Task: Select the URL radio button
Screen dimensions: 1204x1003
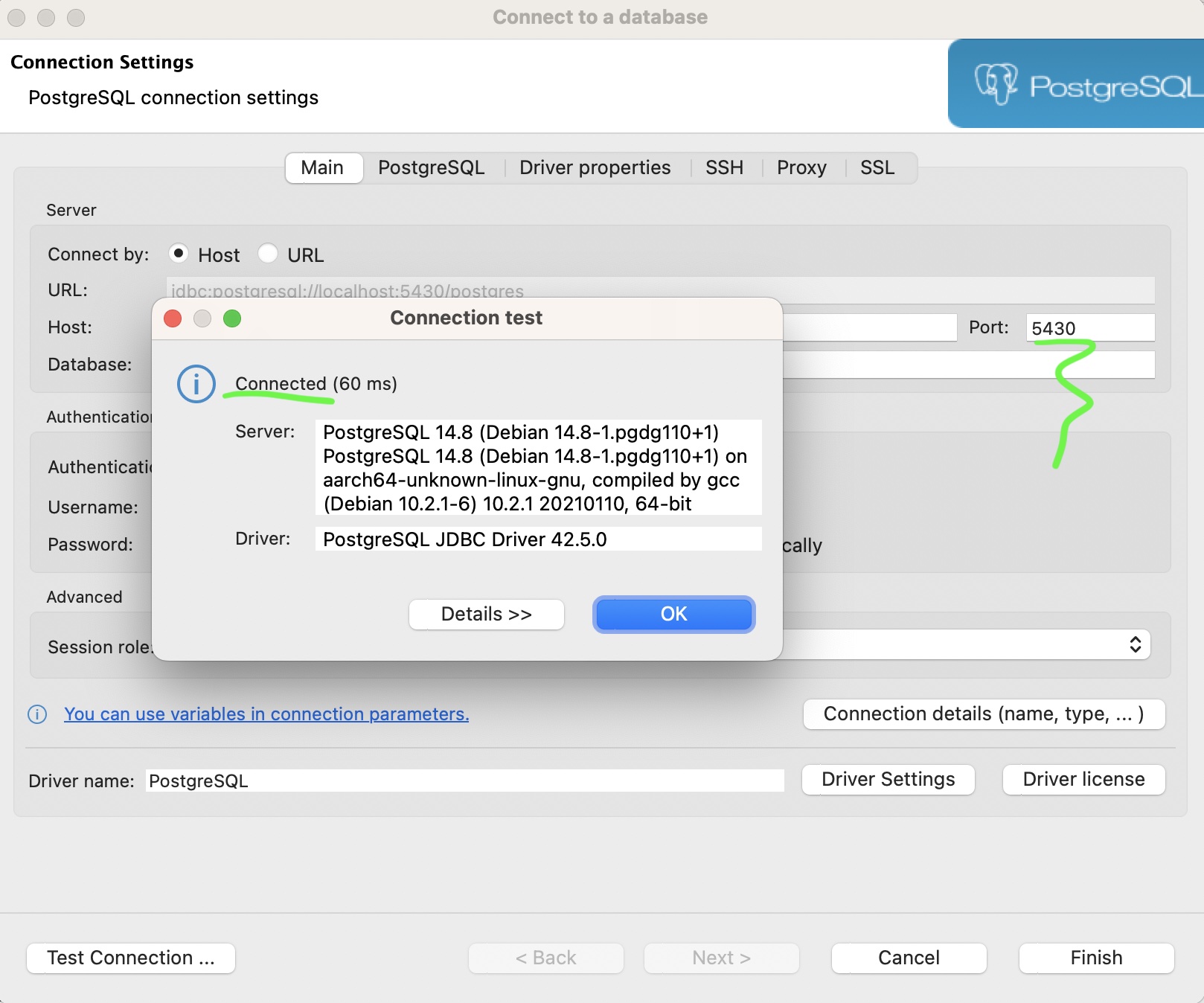Action: (268, 254)
